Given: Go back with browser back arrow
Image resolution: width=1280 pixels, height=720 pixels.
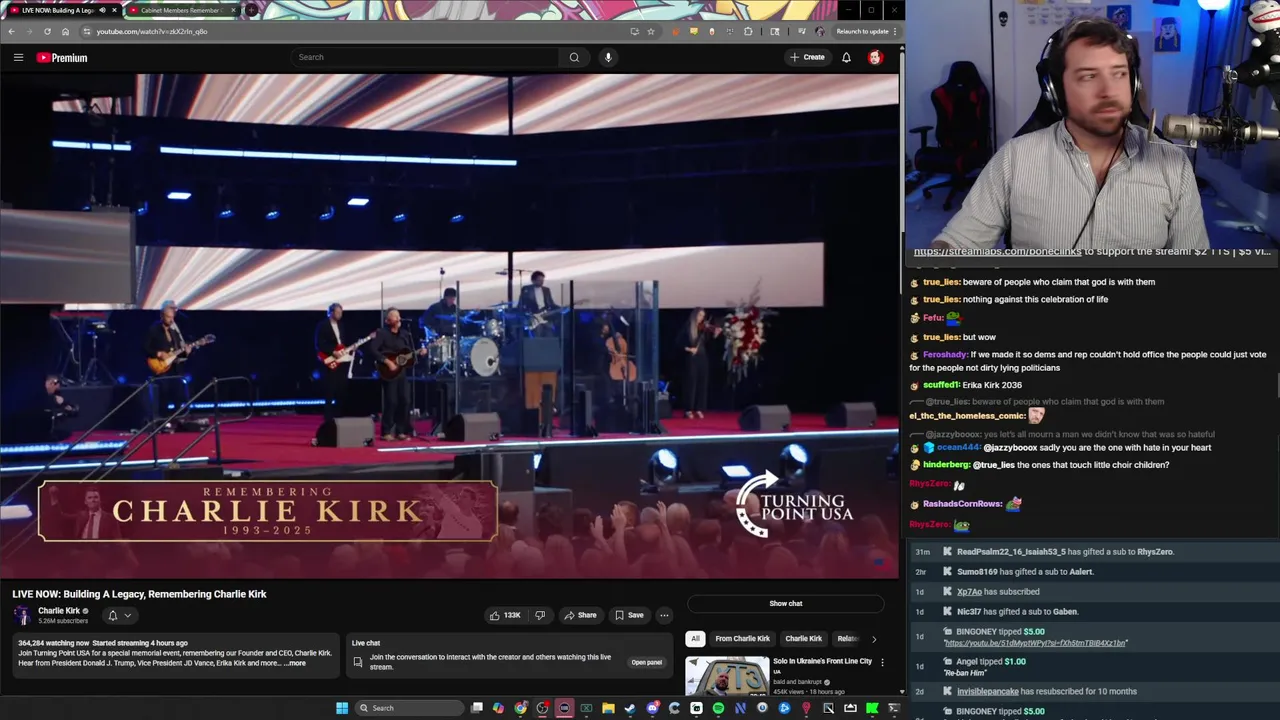Looking at the screenshot, I should 11,31.
